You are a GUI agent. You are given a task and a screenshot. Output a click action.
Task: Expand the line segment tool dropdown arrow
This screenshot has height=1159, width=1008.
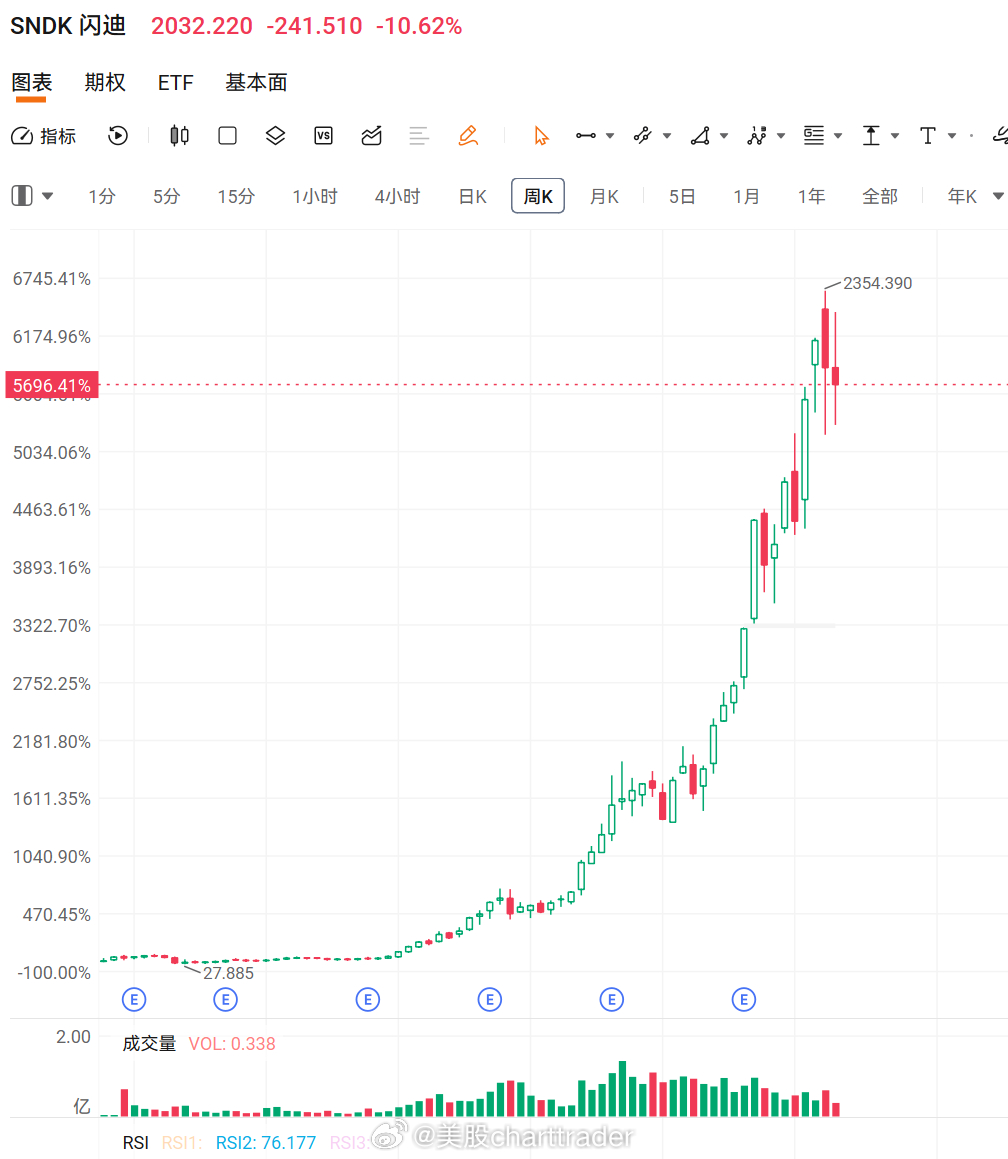(x=610, y=136)
